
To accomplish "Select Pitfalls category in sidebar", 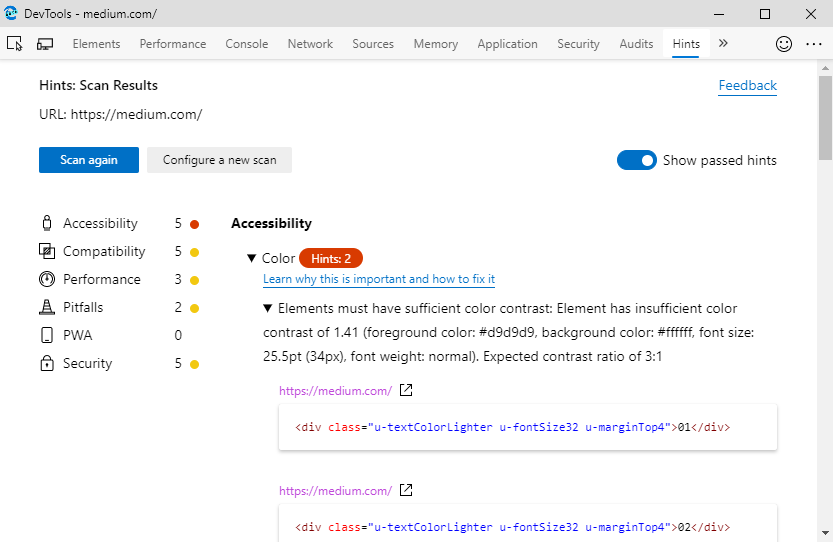I will 119,307.
